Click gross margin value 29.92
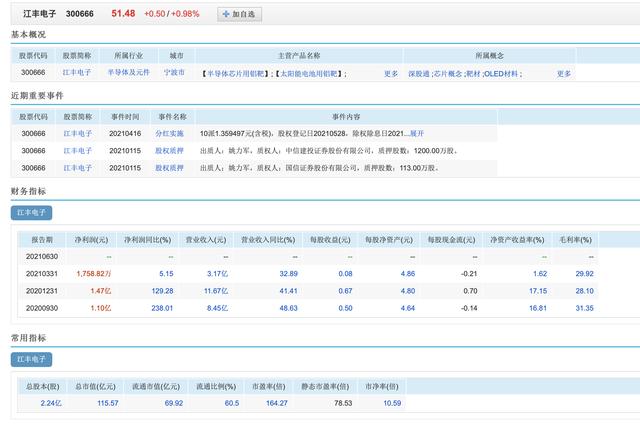Image resolution: width=640 pixels, height=427 pixels. pos(584,274)
